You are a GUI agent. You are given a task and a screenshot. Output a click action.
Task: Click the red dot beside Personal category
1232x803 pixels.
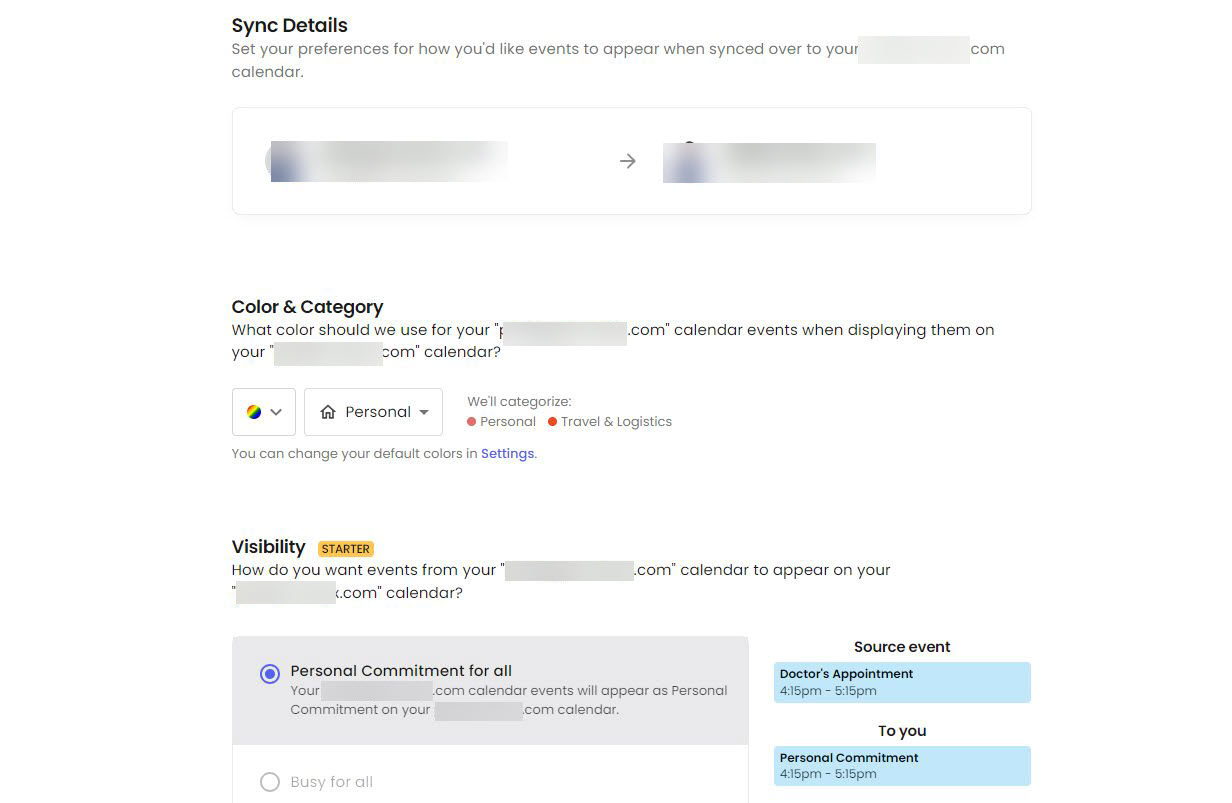(470, 421)
